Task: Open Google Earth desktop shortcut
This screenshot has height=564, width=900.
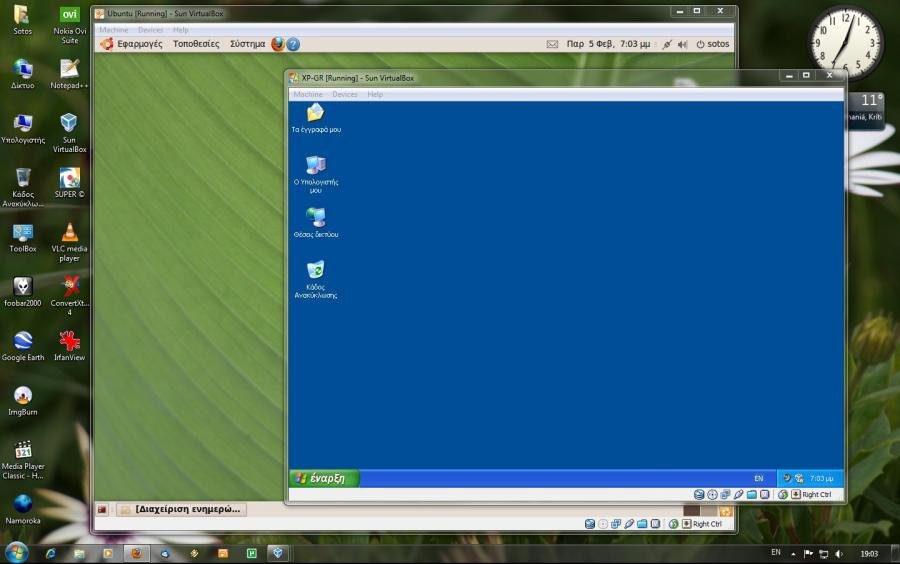Action: click(x=23, y=341)
